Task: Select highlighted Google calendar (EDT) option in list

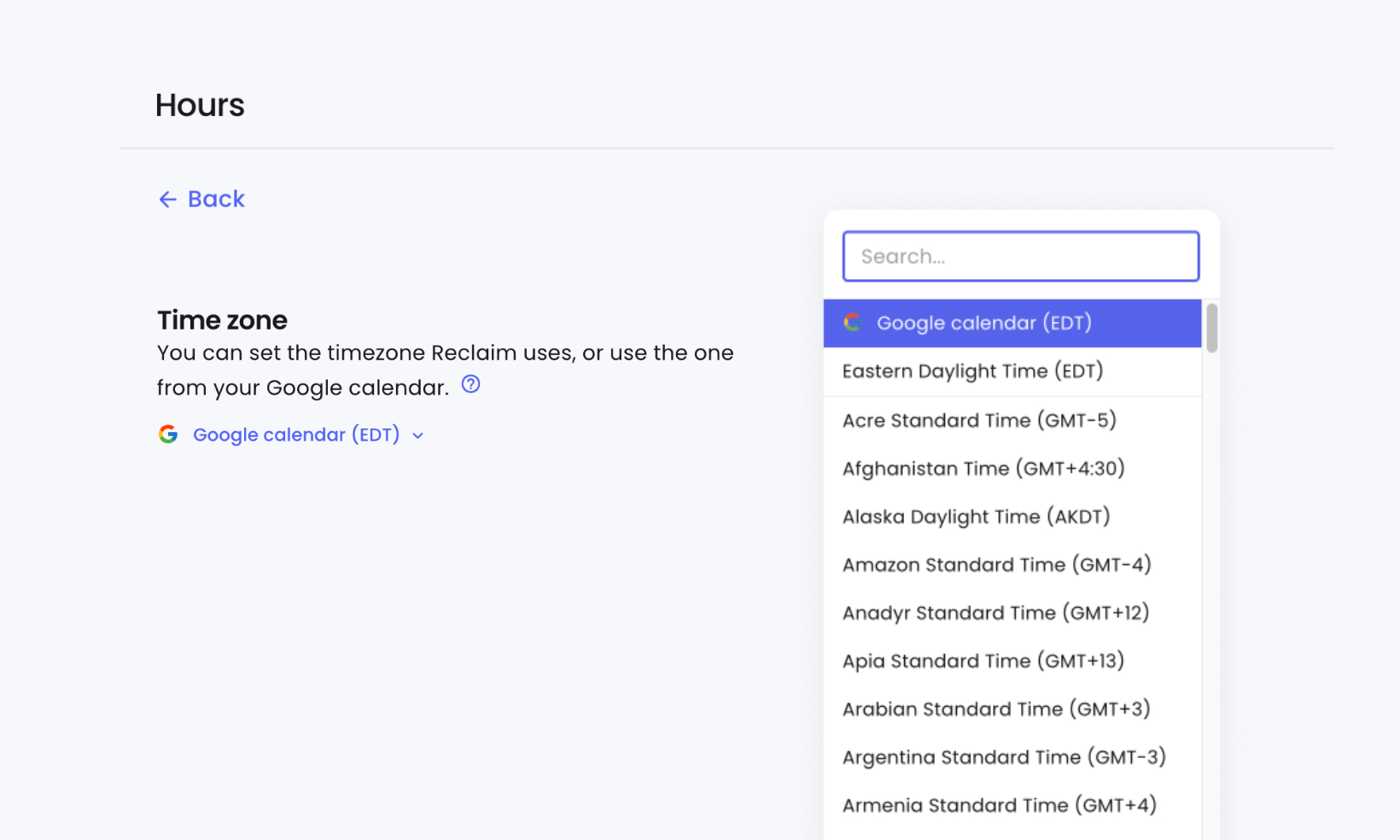Action: [x=1012, y=323]
